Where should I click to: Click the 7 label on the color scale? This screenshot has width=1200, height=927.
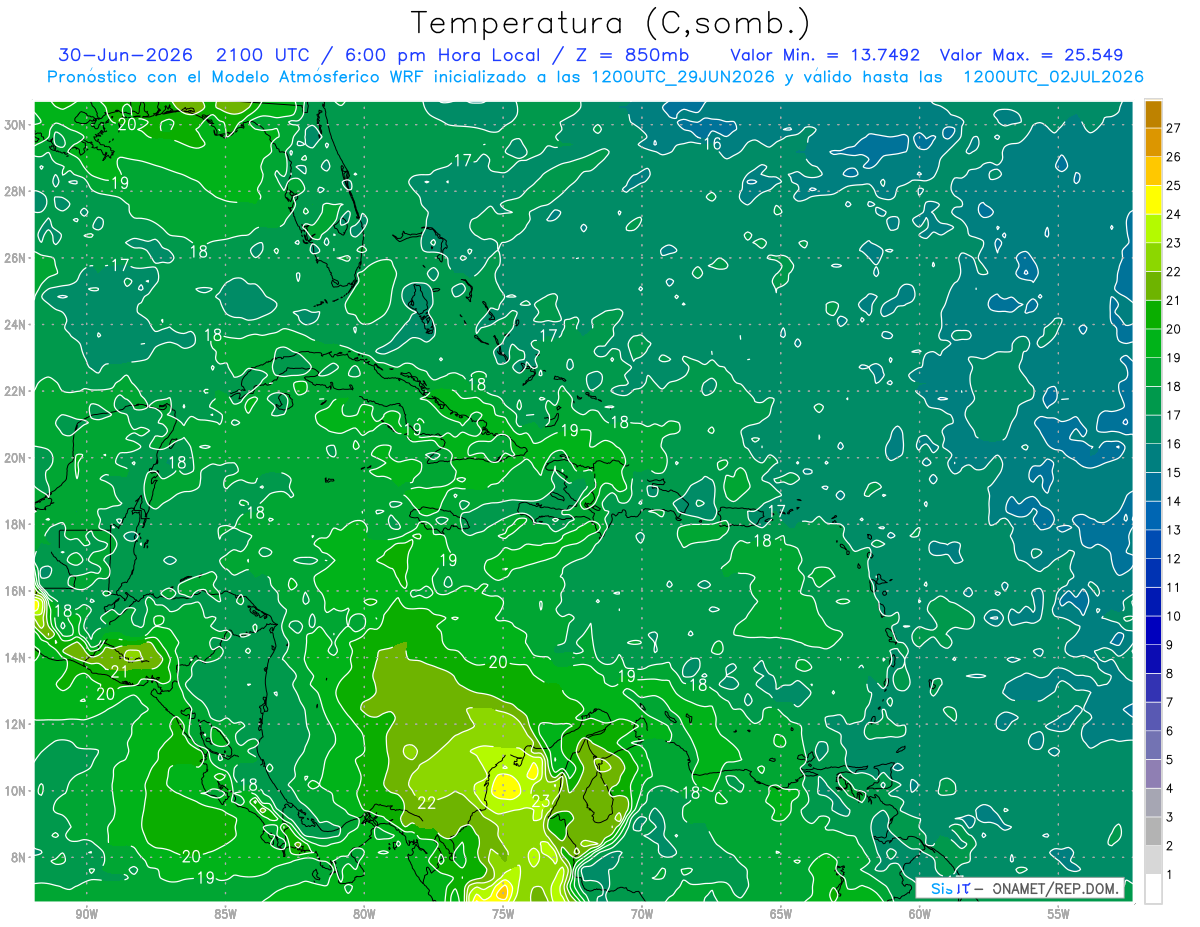point(1170,702)
